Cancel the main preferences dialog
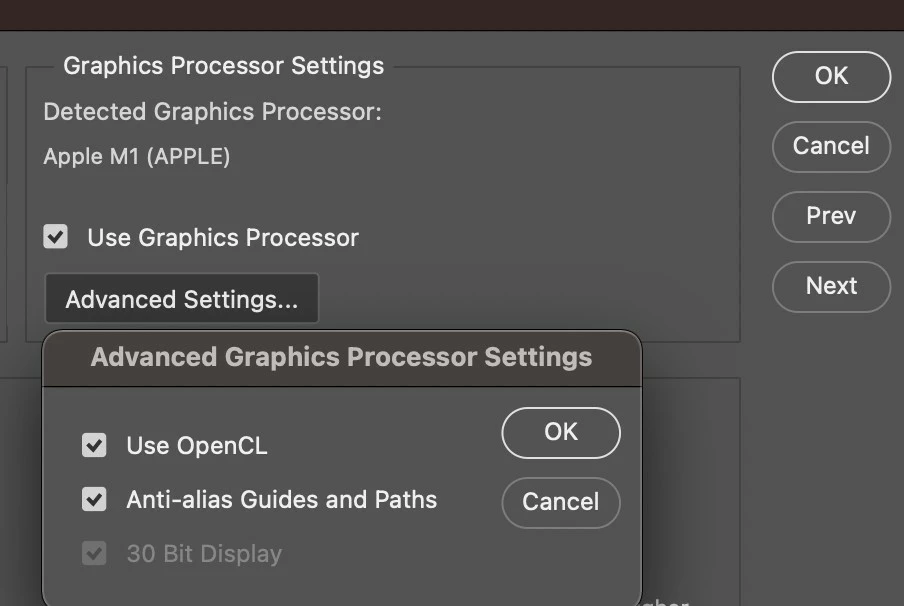 tap(831, 146)
